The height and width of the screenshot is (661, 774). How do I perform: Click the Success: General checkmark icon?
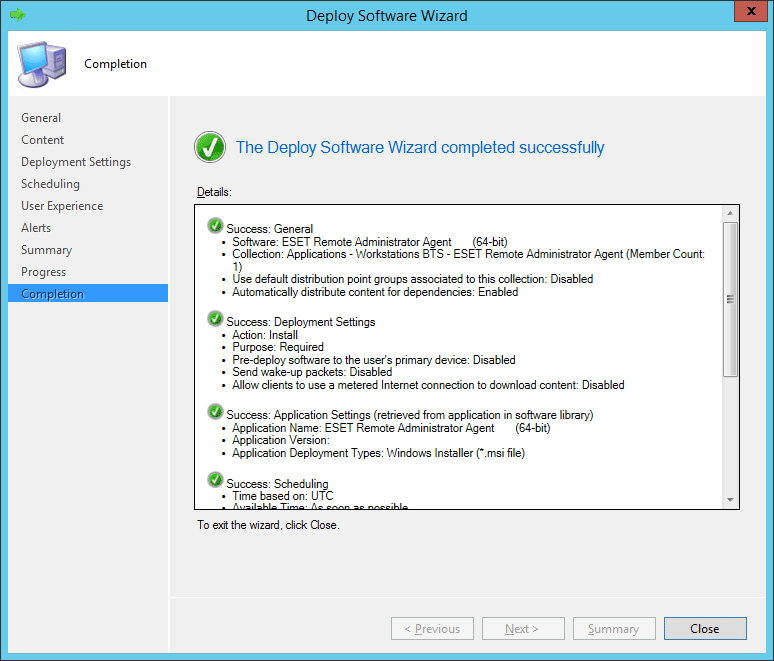tap(215, 226)
